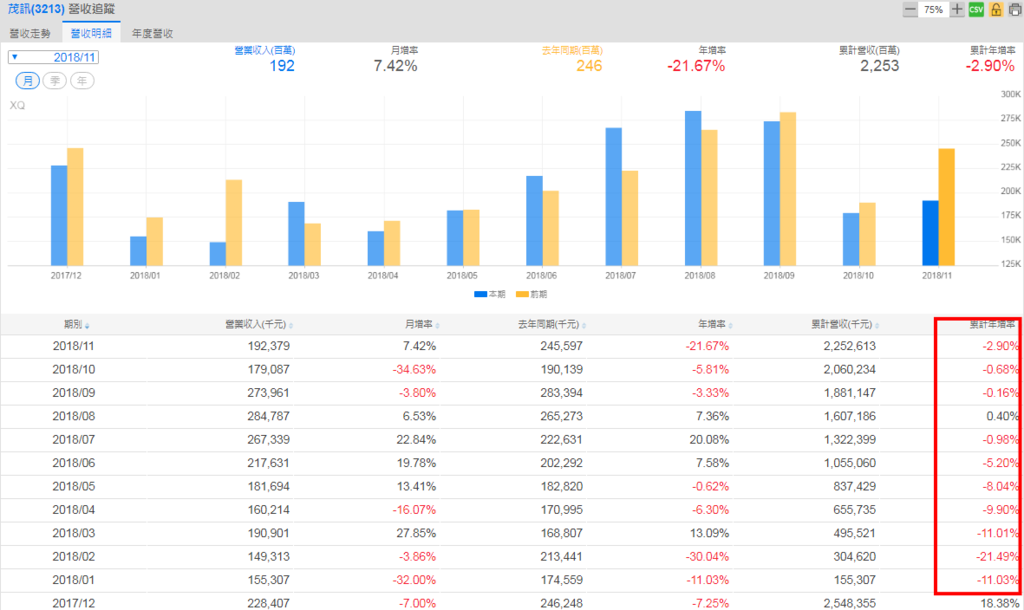
Task: Select the 季 quarterly period toggle
Action: tap(55, 81)
